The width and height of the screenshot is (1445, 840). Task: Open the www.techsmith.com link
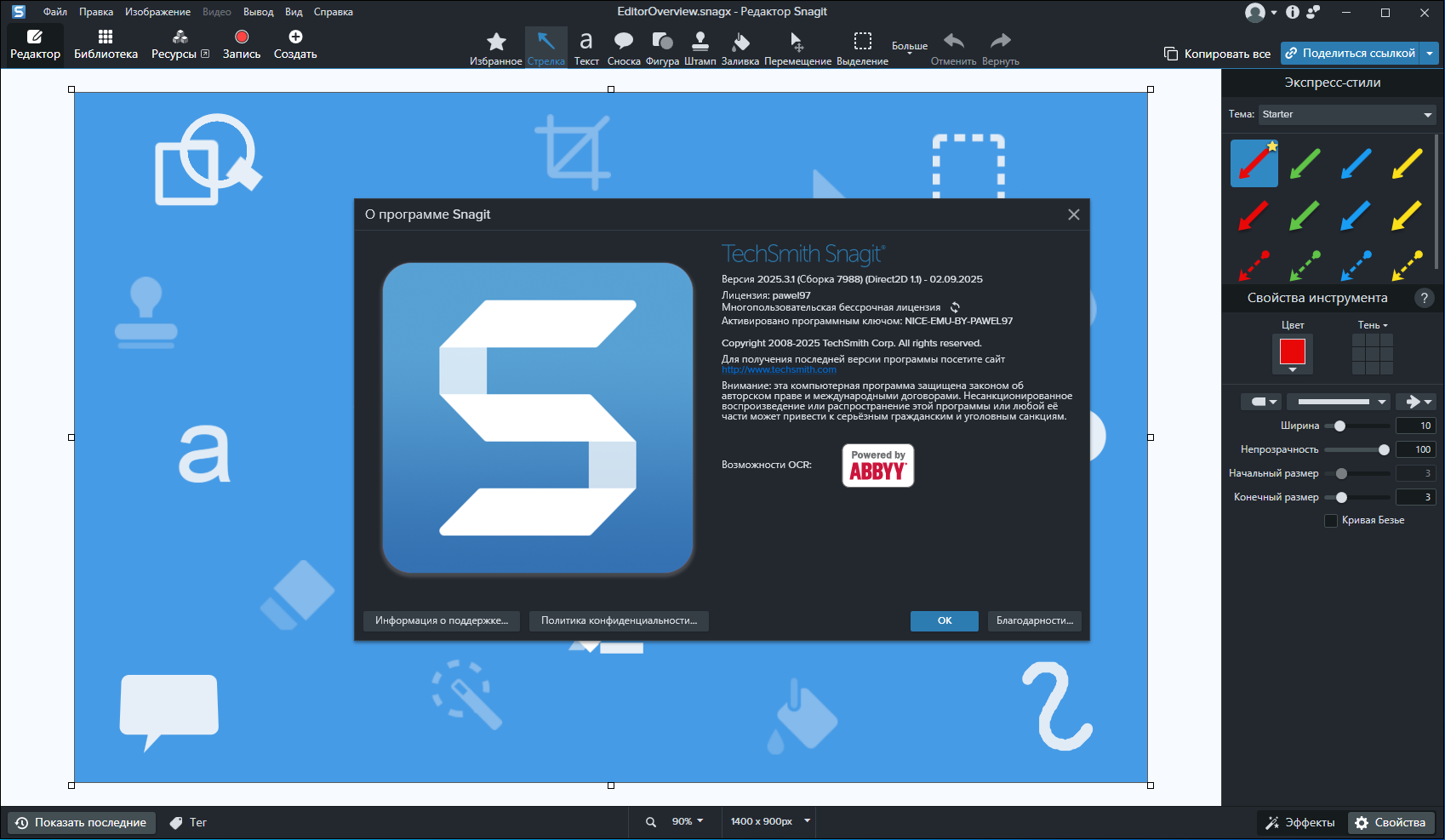[779, 369]
